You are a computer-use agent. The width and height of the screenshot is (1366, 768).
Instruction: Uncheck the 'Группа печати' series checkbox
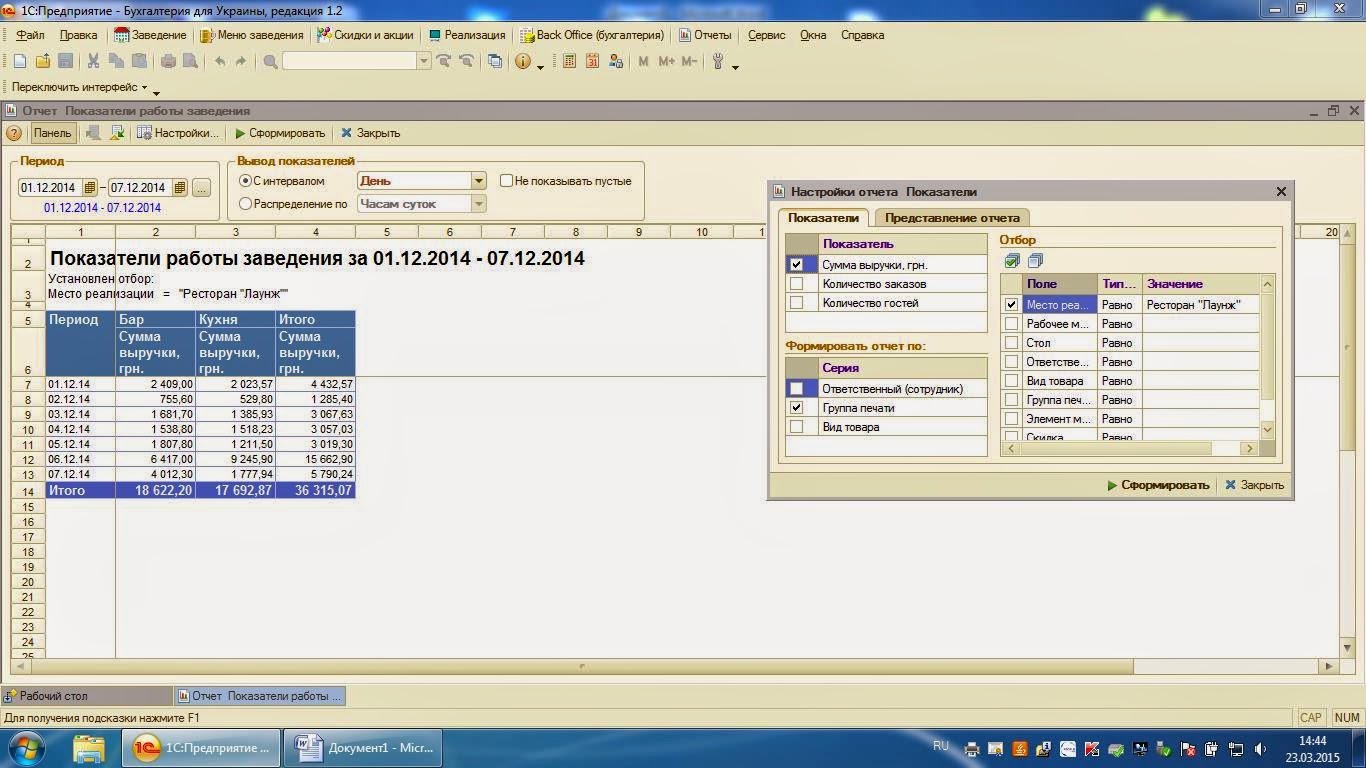tap(796, 408)
